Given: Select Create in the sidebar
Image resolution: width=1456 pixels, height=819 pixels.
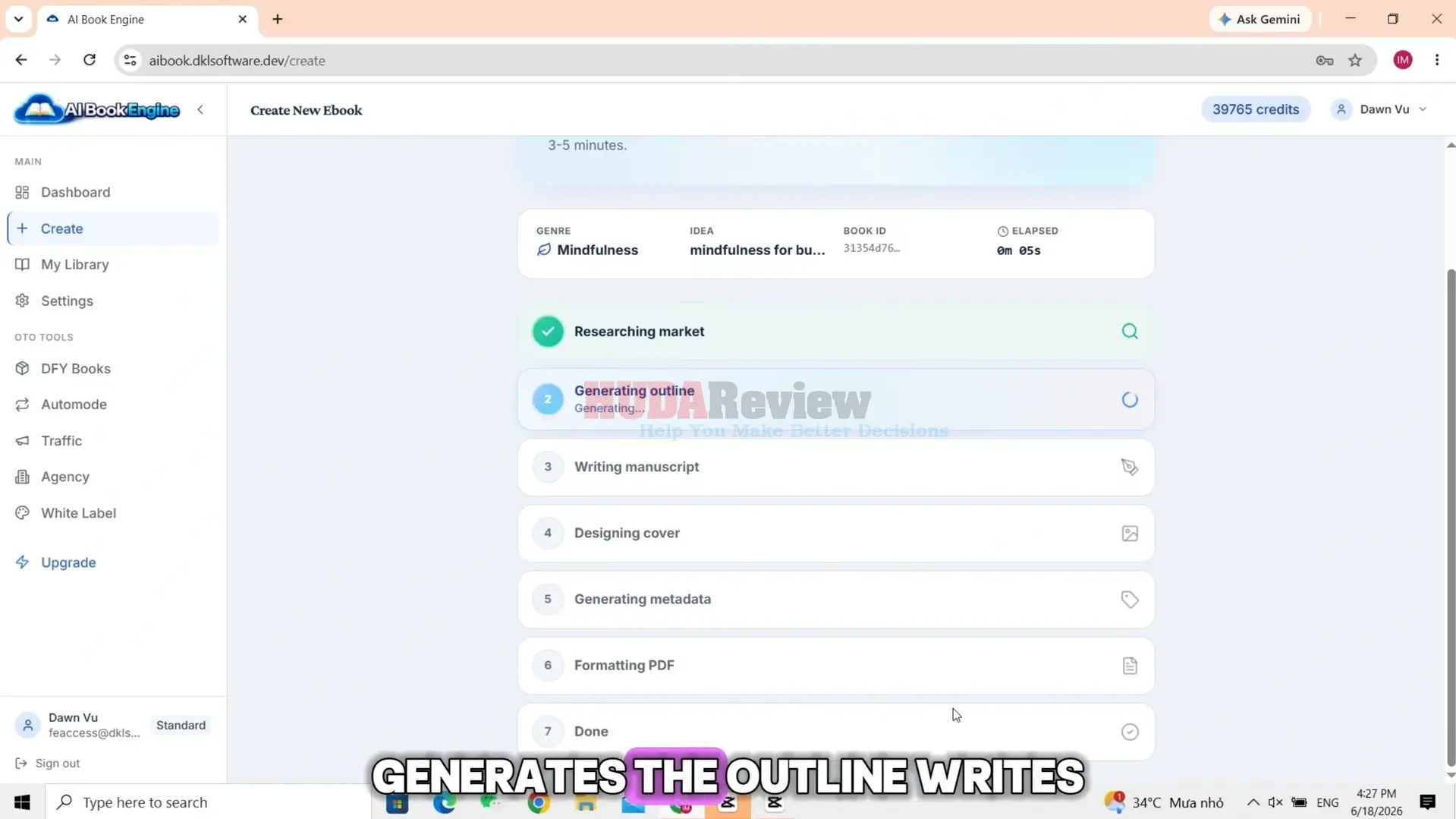Looking at the screenshot, I should pyautogui.click(x=112, y=228).
